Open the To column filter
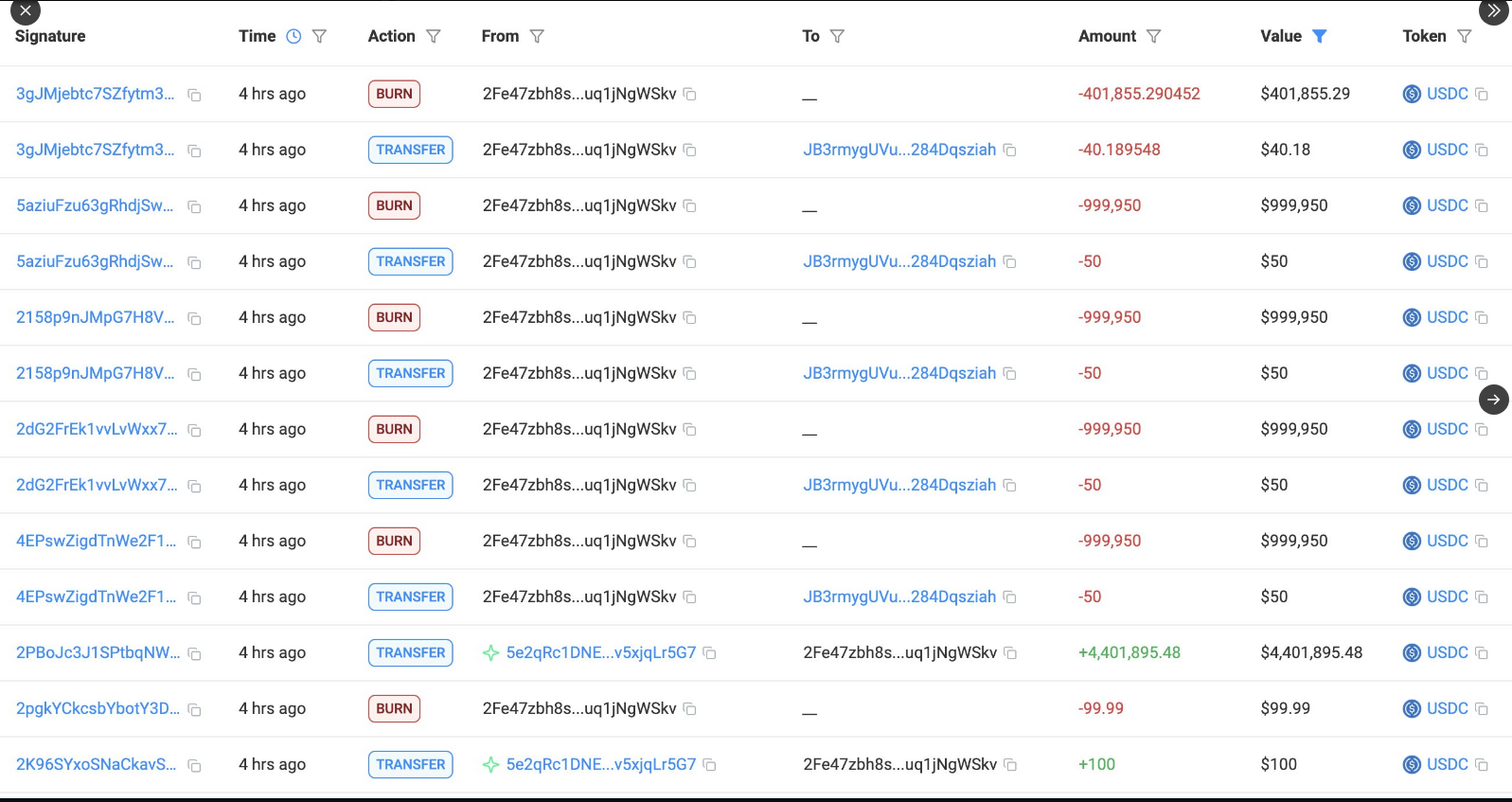The height and width of the screenshot is (802, 1512). point(837,36)
